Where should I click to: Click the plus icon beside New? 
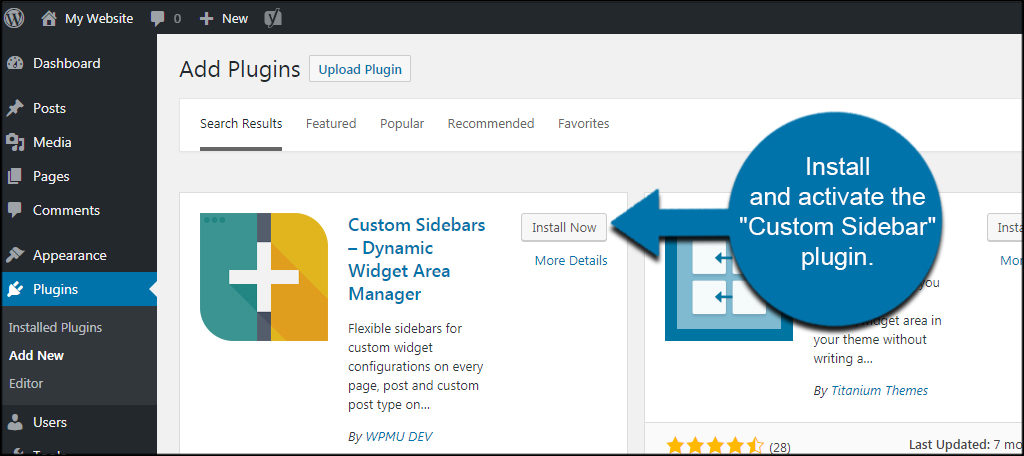click(206, 19)
